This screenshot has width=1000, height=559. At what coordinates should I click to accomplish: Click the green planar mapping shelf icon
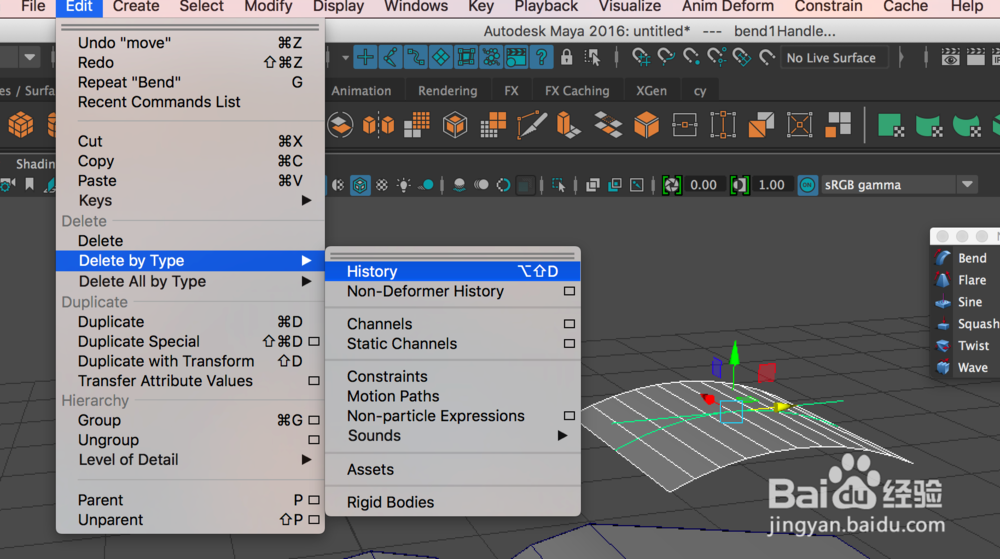click(x=890, y=125)
